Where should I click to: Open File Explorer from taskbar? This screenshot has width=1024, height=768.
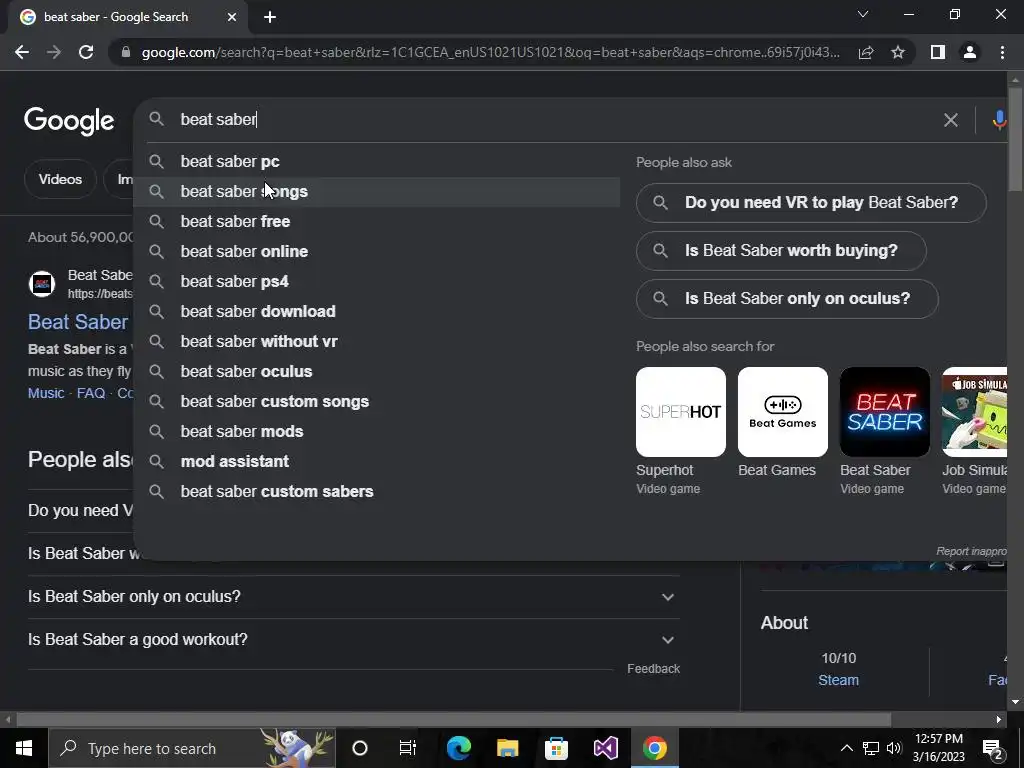pos(507,748)
